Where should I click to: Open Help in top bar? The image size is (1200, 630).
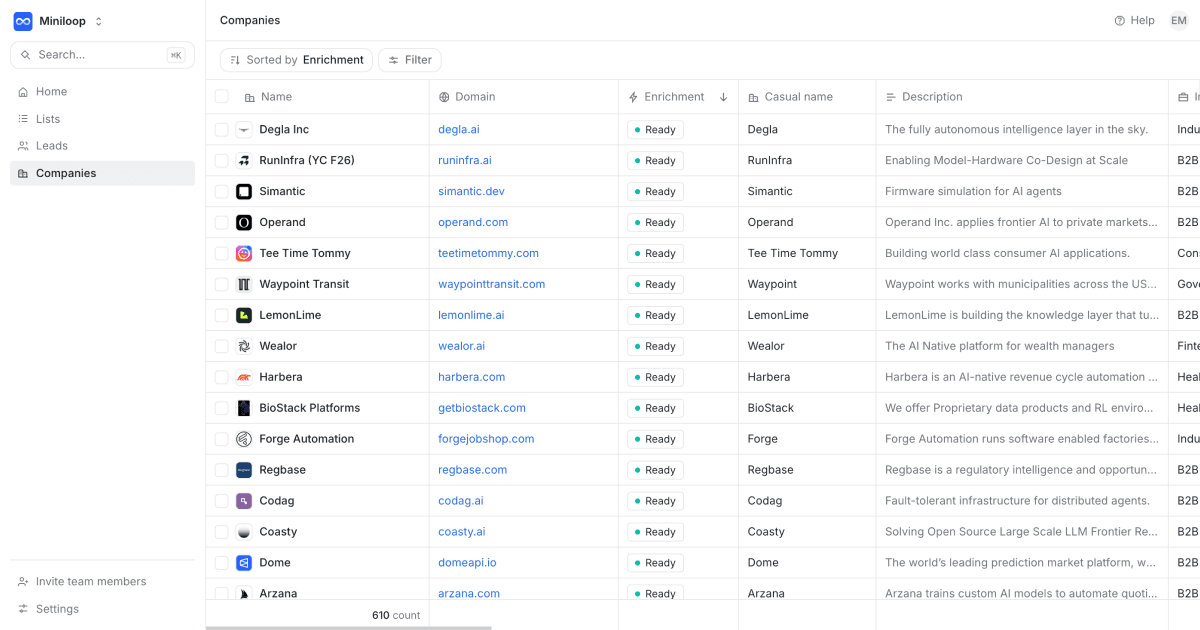pos(1134,20)
